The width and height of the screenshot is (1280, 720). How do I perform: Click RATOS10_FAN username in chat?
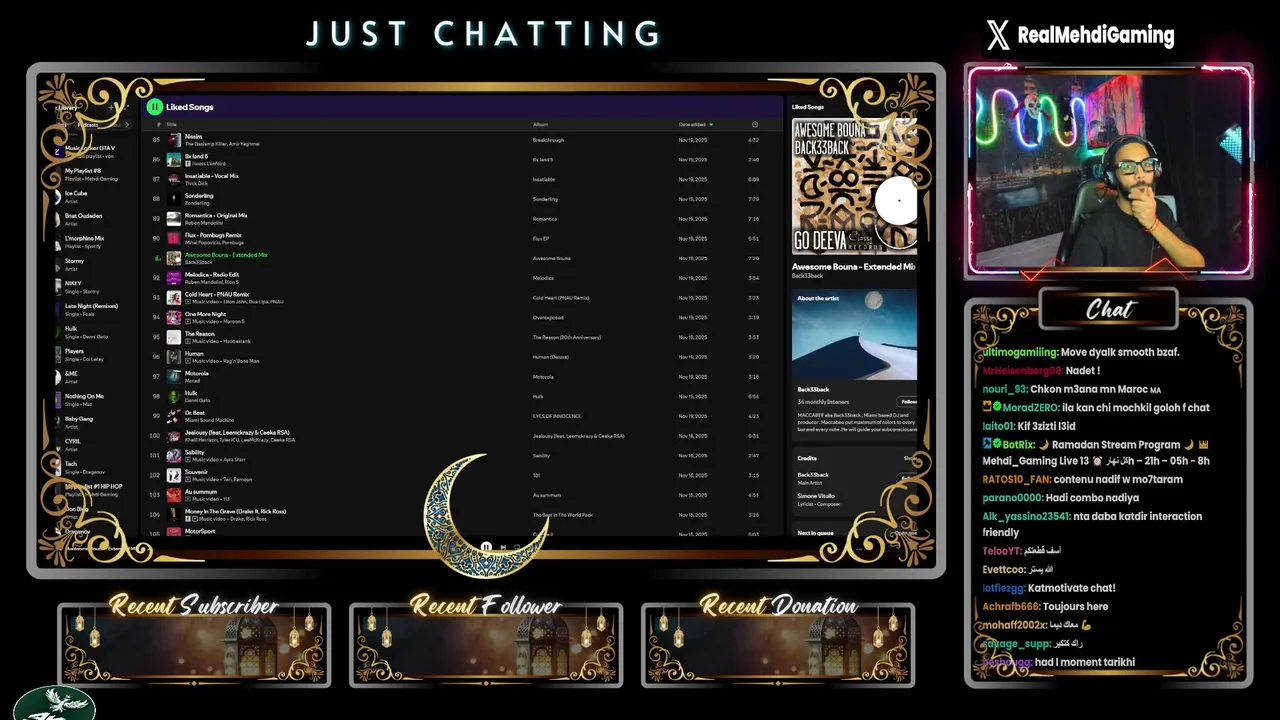pyautogui.click(x=1015, y=480)
